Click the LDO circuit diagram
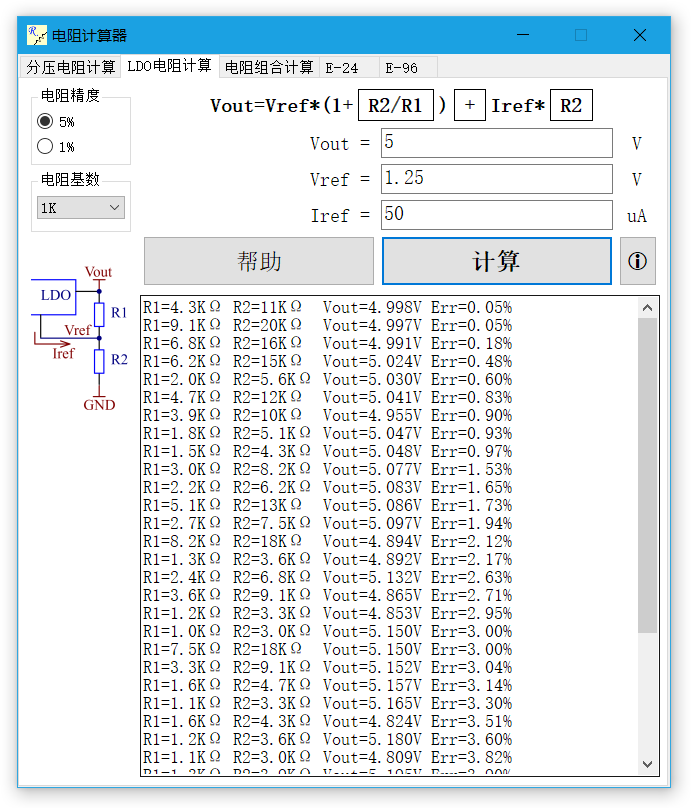Image resolution: width=691 pixels, height=808 pixels. [80, 338]
